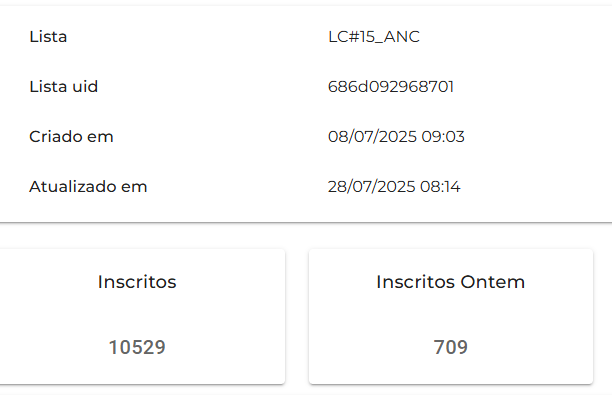Click the divider line below Atualizado em row

tap(306, 222)
